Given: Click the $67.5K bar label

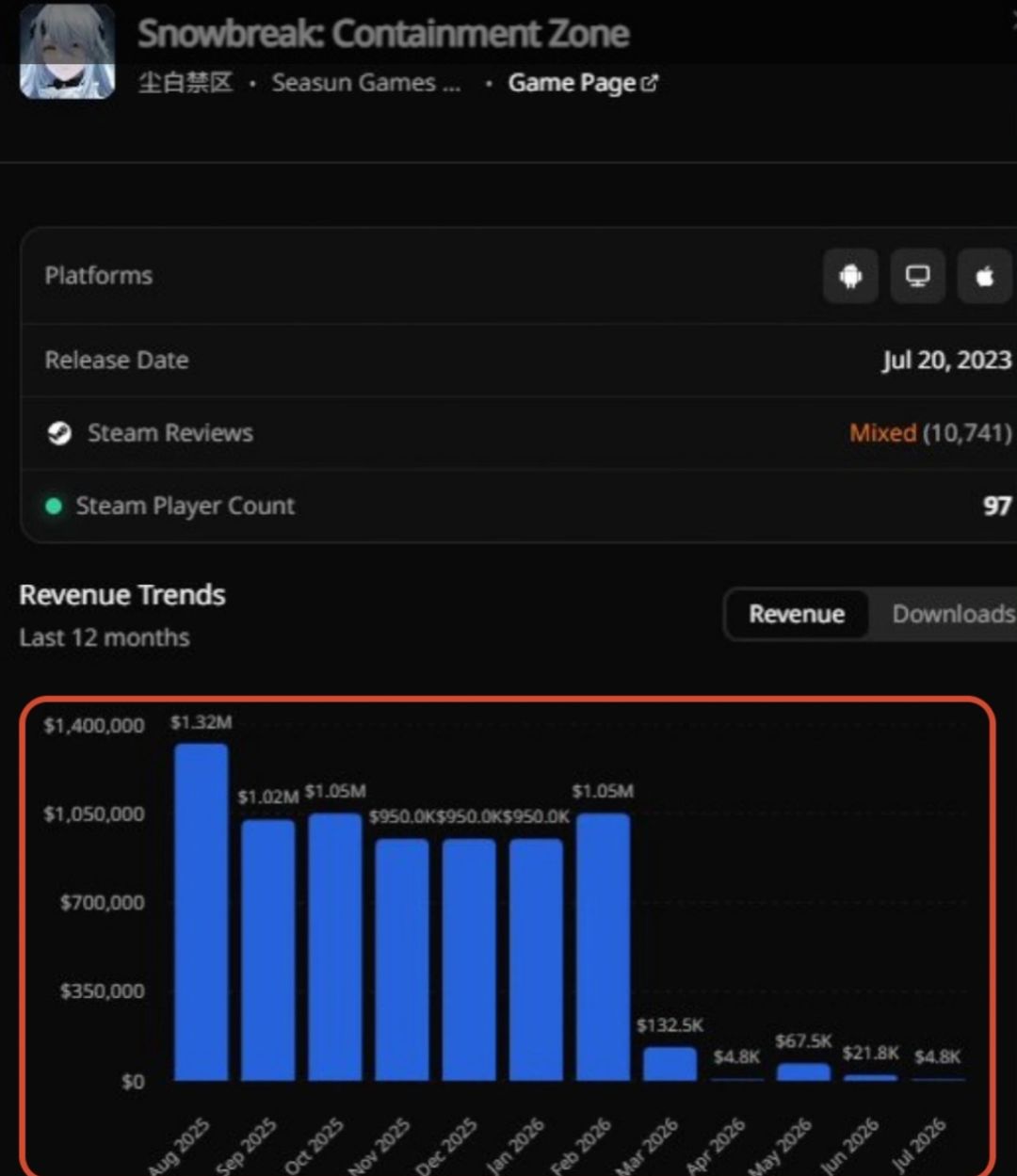Looking at the screenshot, I should [x=803, y=1041].
